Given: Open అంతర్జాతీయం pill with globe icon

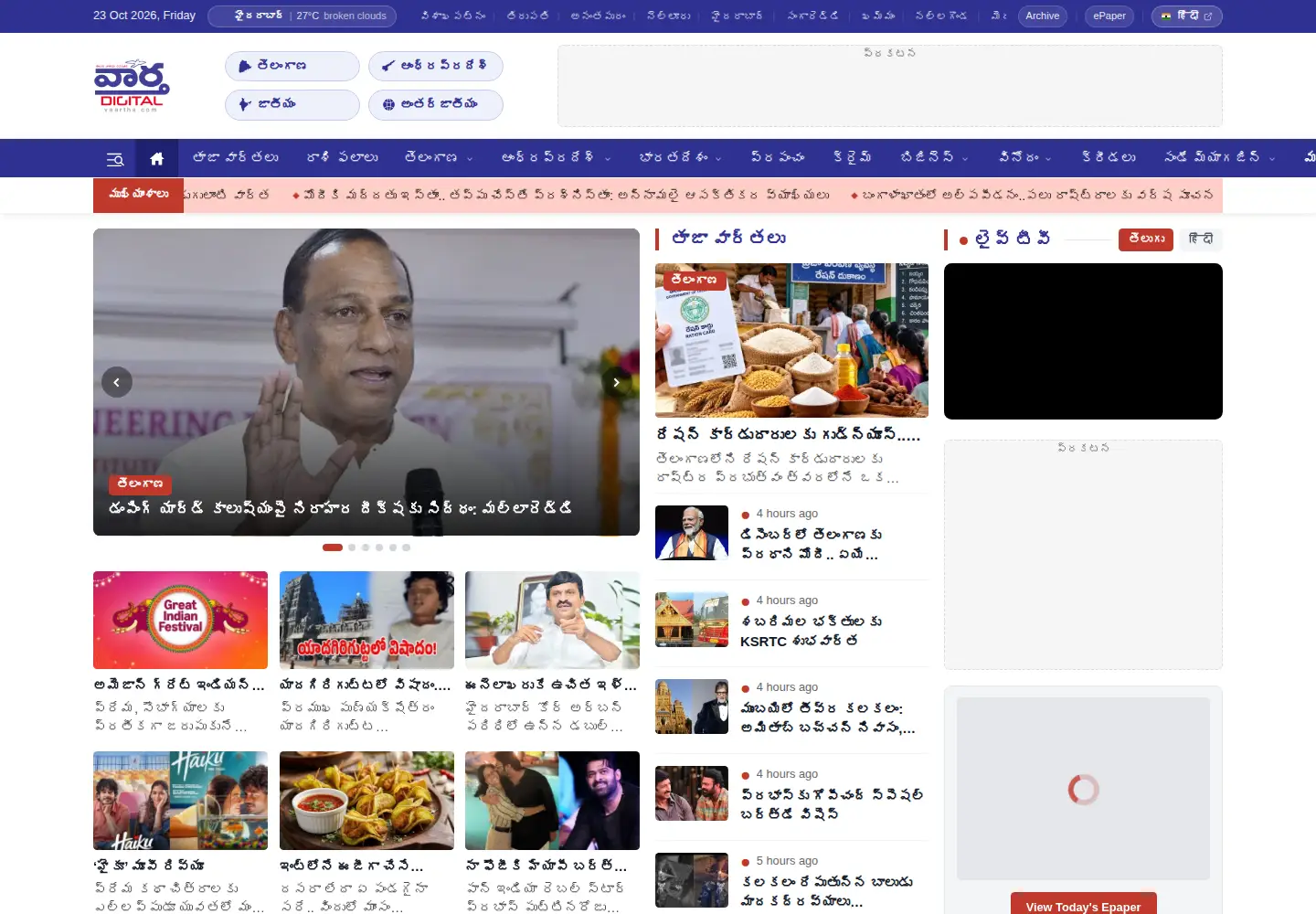Looking at the screenshot, I should [x=436, y=104].
